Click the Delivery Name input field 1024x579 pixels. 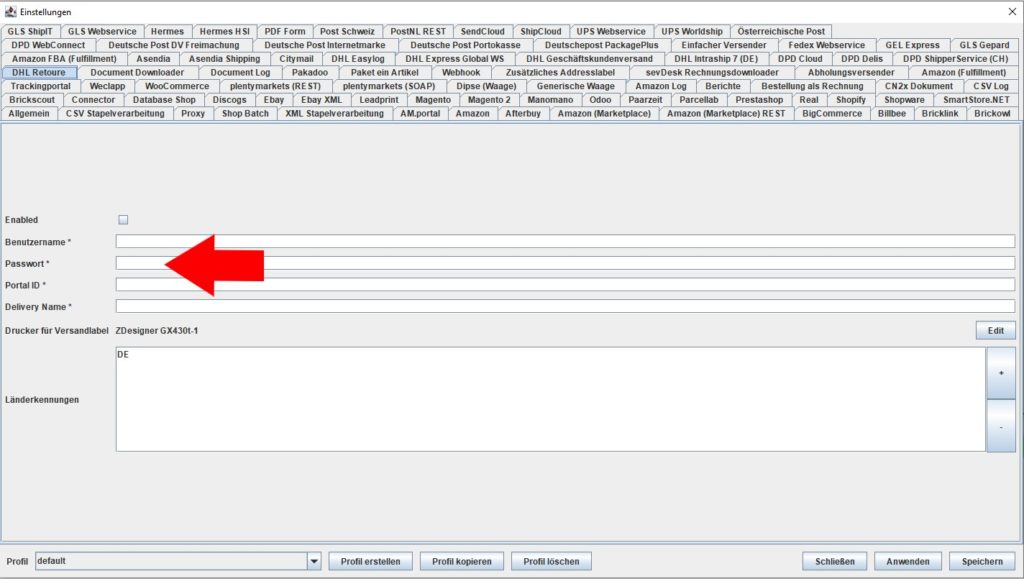pyautogui.click(x=565, y=306)
